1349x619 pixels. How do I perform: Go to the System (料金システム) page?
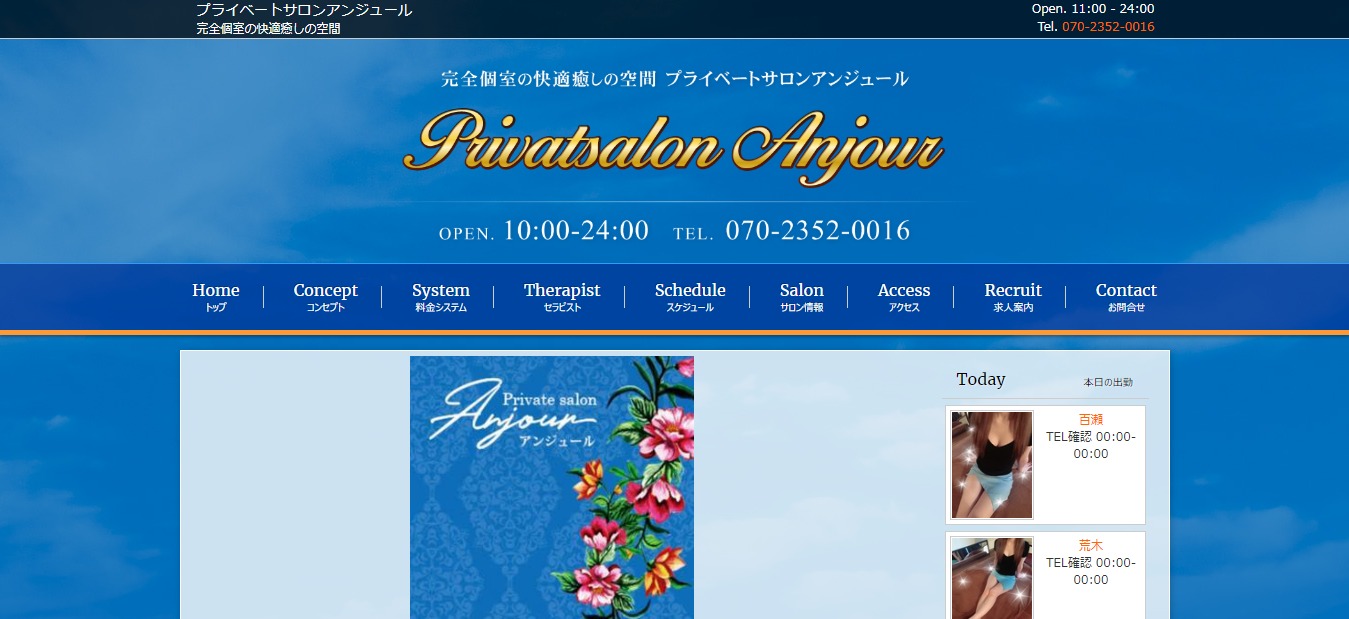click(x=440, y=296)
